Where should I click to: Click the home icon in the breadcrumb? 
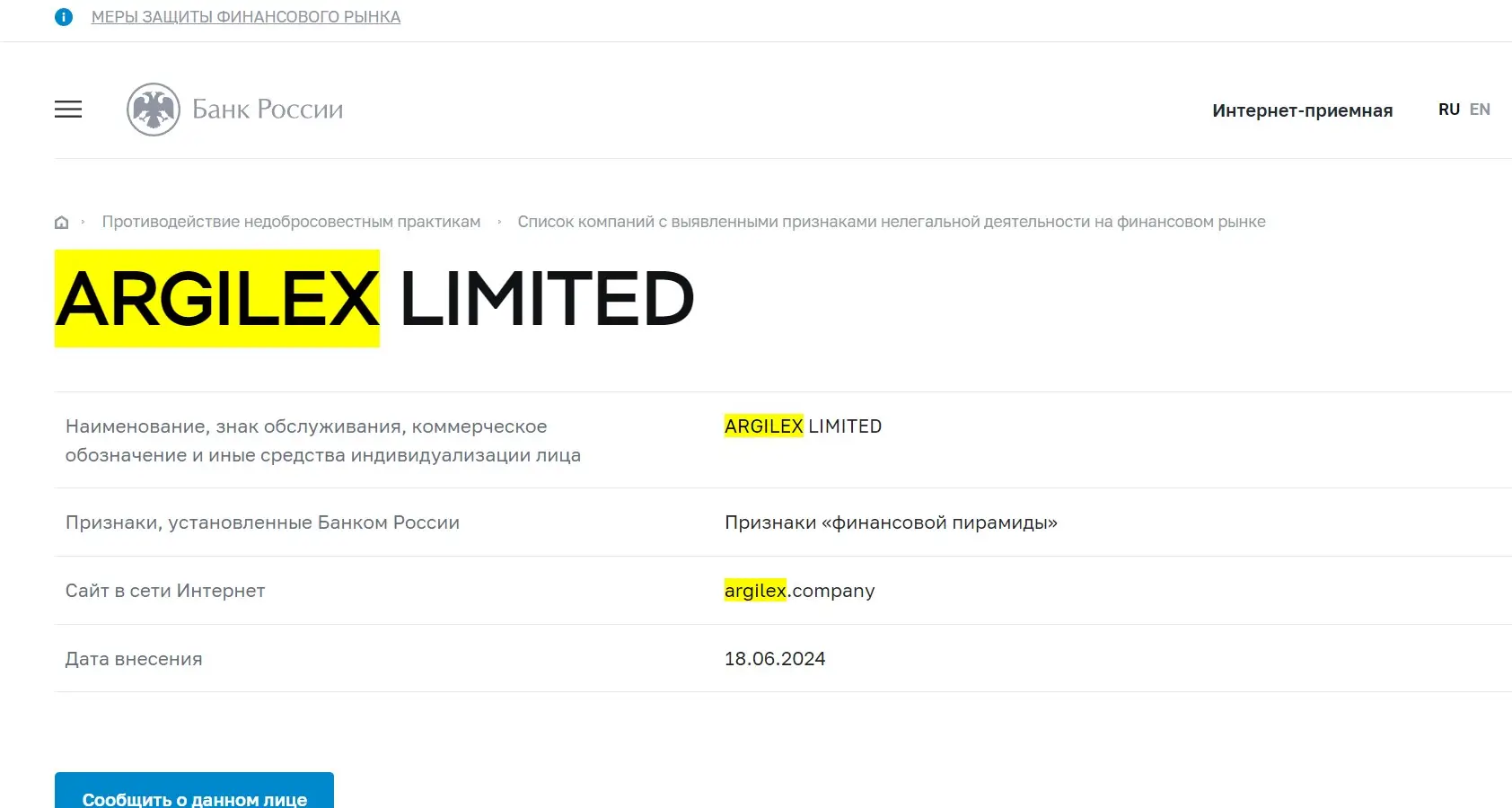[x=61, y=222]
